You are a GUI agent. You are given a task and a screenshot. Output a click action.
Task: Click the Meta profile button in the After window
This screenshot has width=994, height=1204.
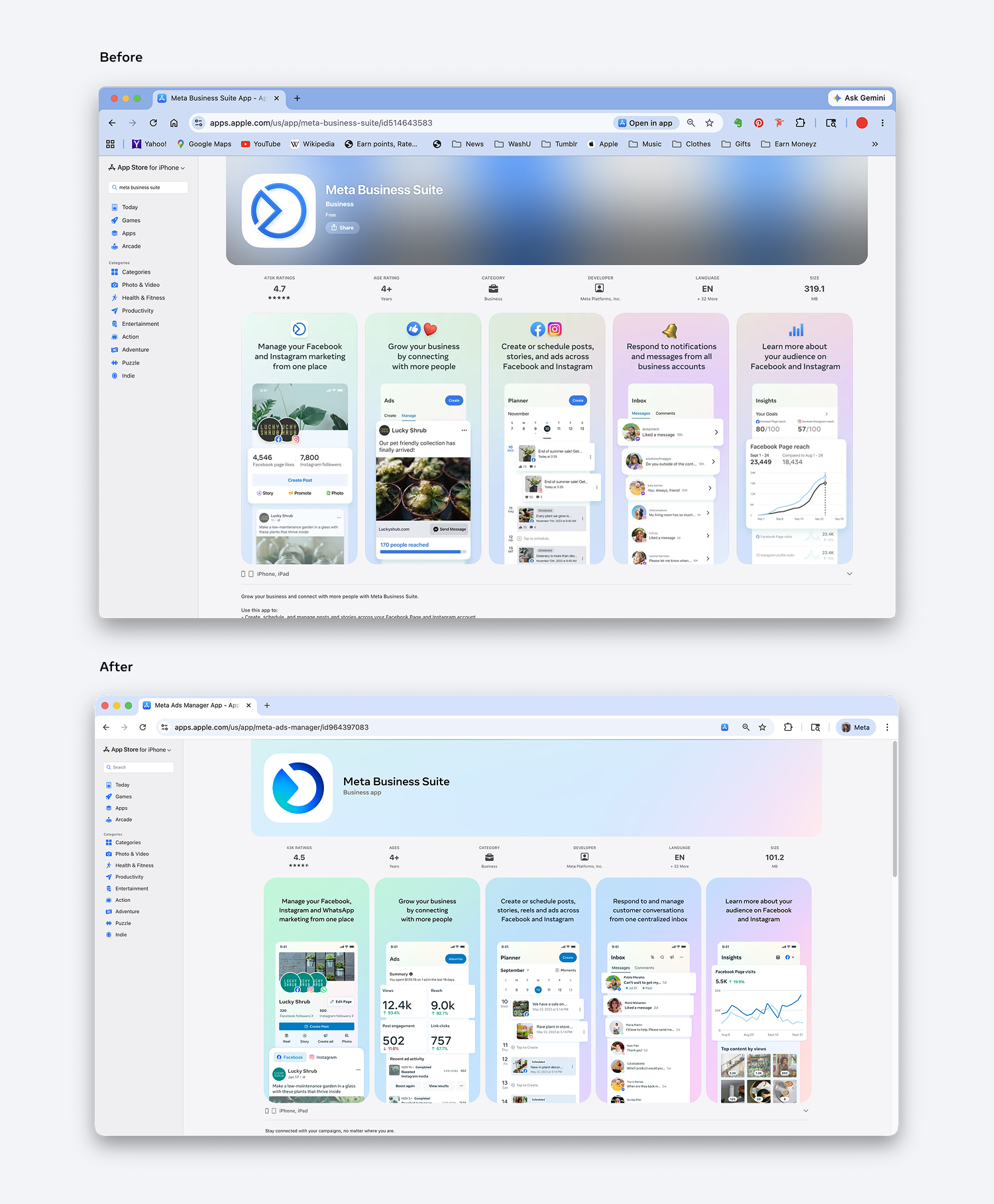point(856,728)
